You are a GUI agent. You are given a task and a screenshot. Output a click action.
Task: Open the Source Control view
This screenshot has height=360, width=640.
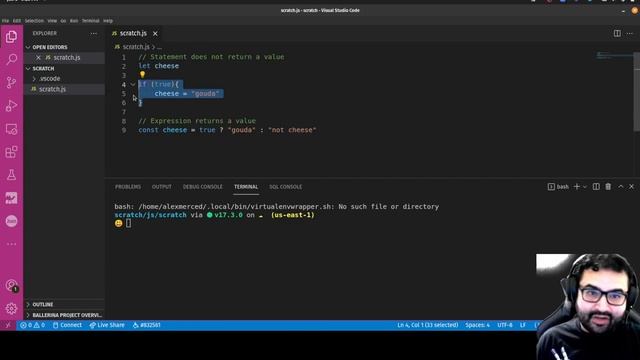tap(11, 82)
